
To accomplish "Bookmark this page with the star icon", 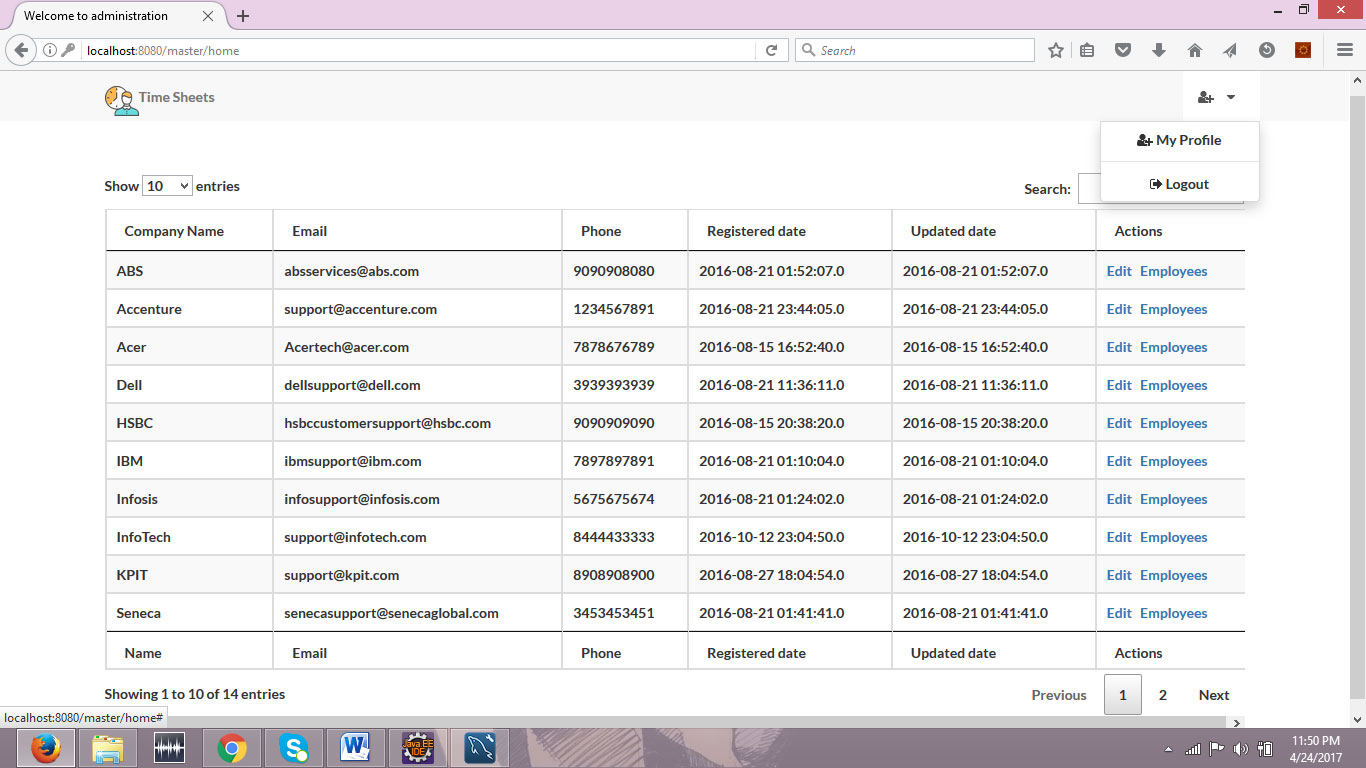I will [1055, 51].
